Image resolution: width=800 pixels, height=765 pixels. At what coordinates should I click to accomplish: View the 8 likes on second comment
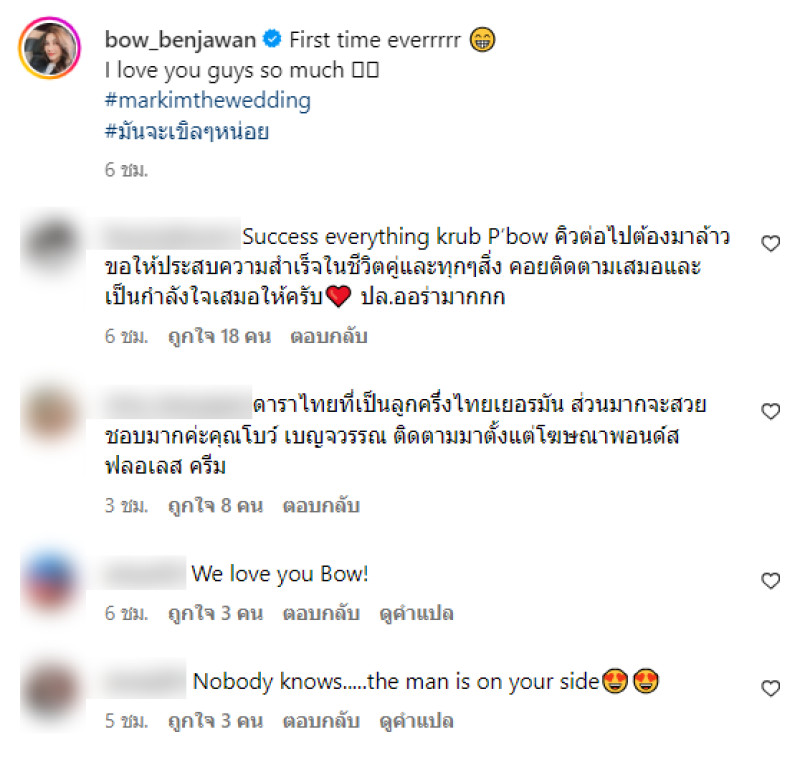(215, 506)
